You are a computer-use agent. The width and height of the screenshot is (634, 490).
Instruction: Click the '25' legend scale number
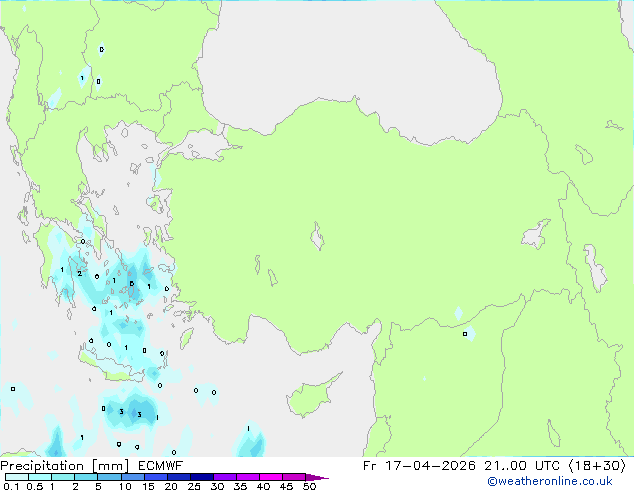pos(194,486)
